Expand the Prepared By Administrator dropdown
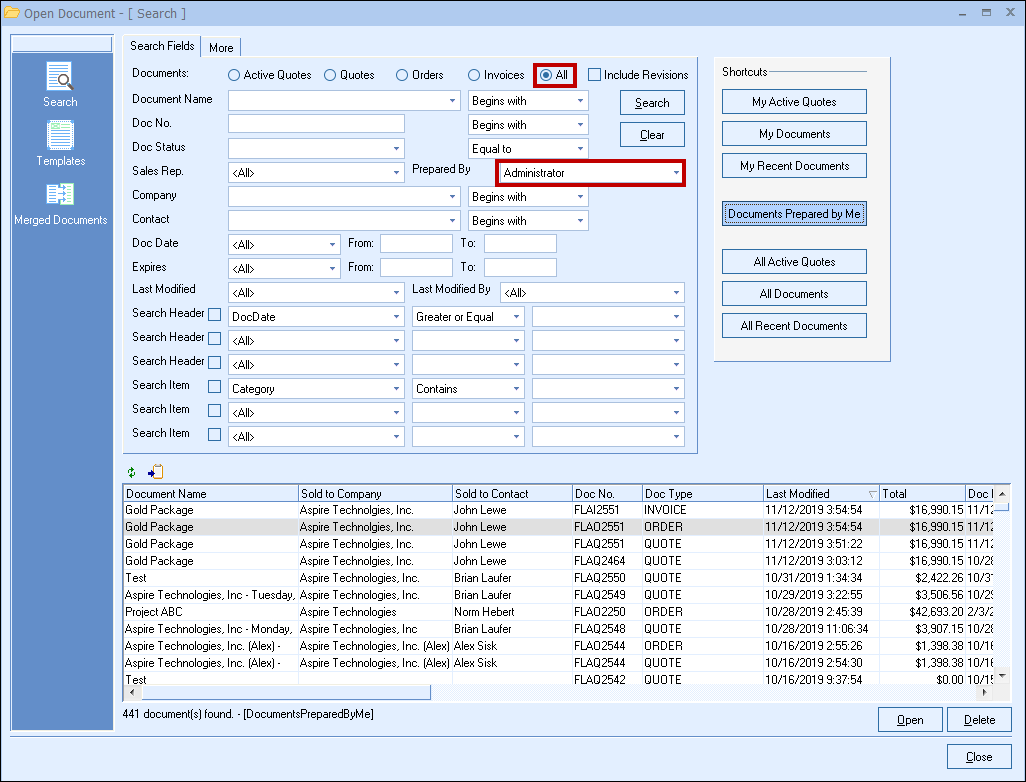Viewport: 1026px width, 782px height. pyautogui.click(x=676, y=173)
